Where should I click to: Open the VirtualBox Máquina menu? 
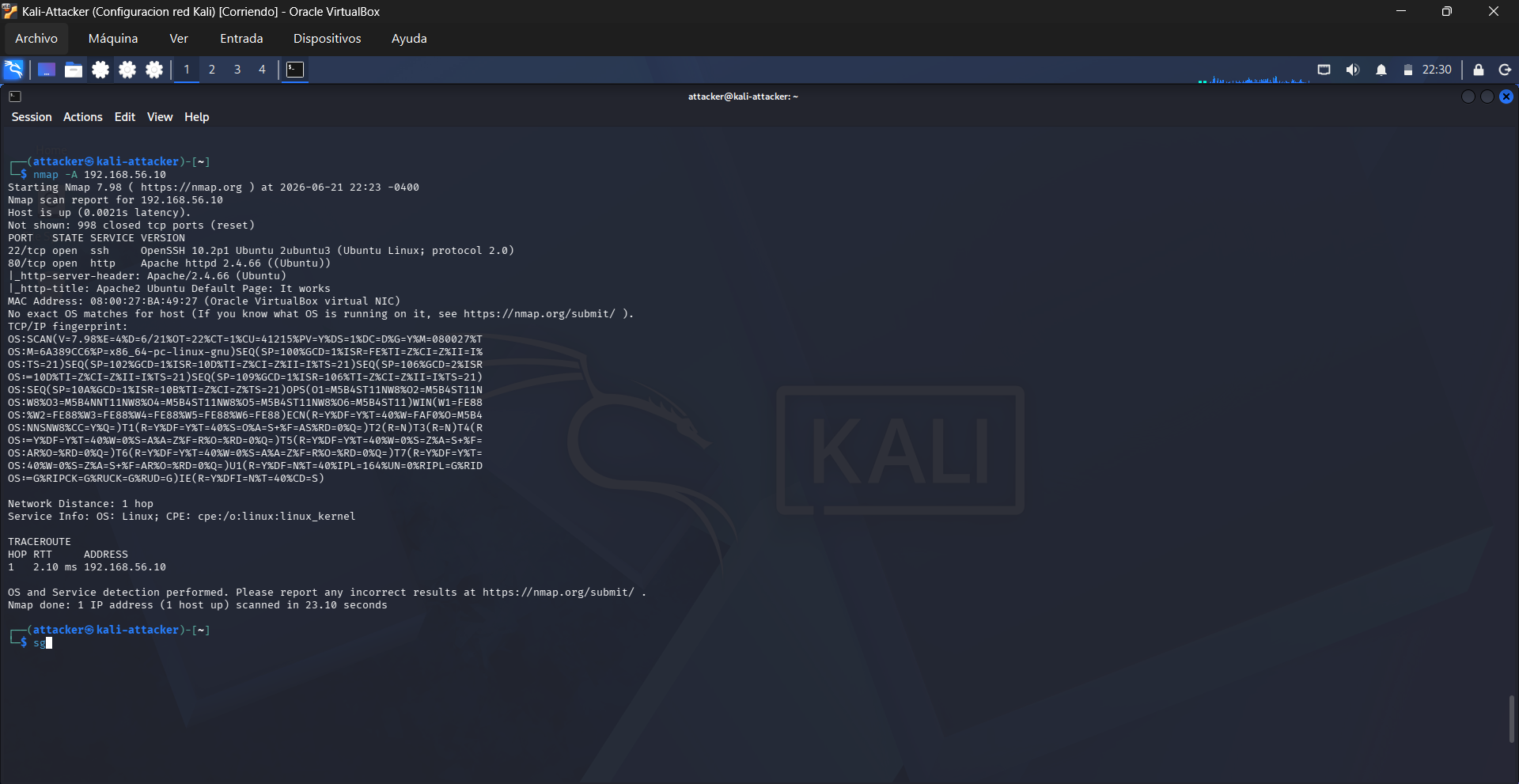(113, 39)
